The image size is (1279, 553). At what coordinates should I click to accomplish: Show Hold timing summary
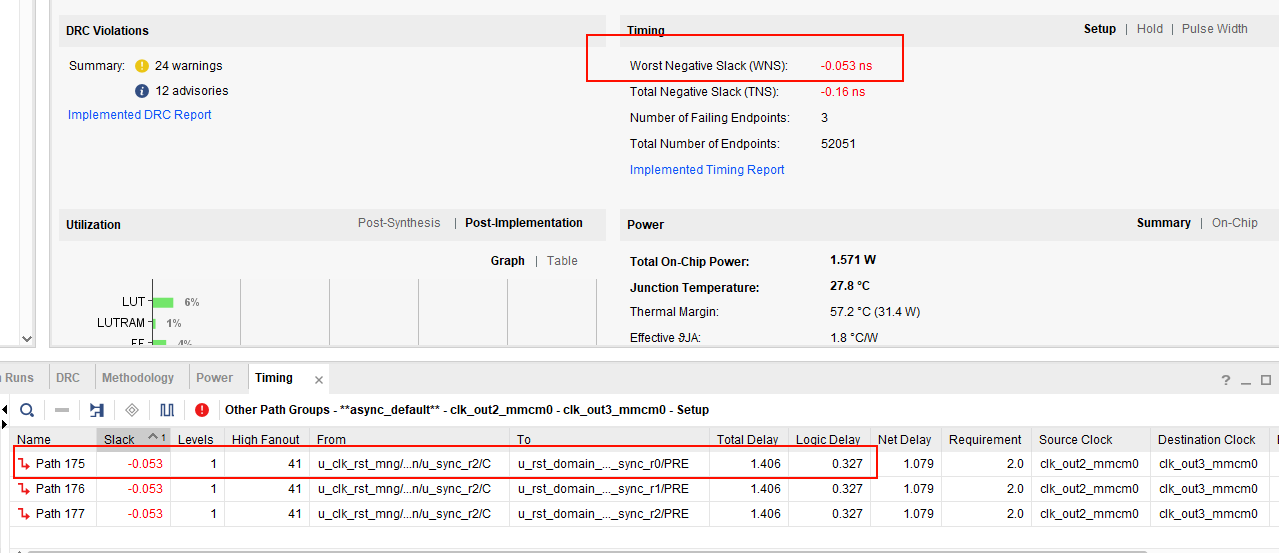tap(1149, 29)
